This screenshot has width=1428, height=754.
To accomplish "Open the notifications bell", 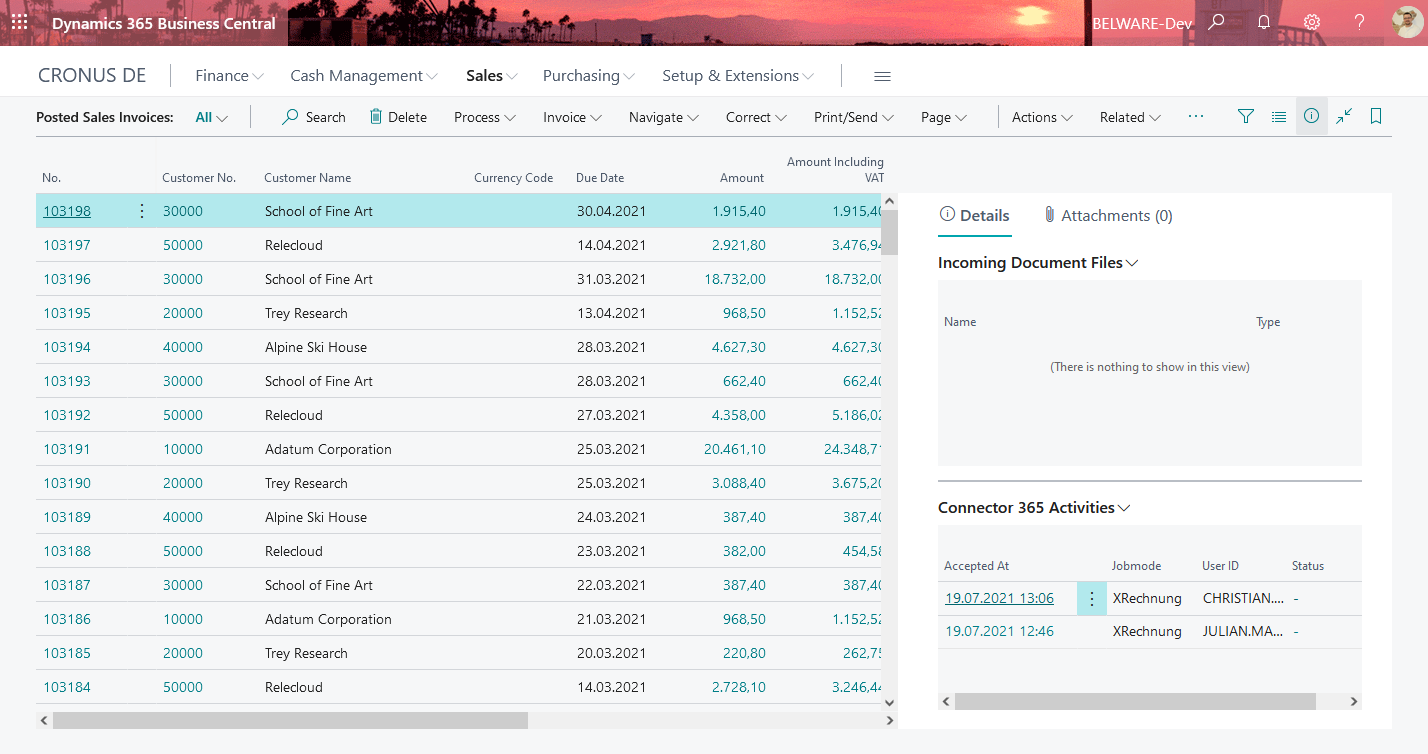I will pos(1264,22).
